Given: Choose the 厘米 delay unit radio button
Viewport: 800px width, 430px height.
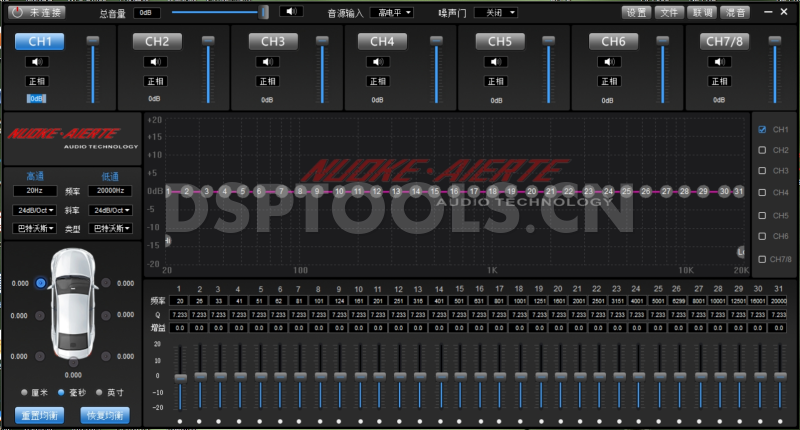Looking at the screenshot, I should pyautogui.click(x=24, y=392).
